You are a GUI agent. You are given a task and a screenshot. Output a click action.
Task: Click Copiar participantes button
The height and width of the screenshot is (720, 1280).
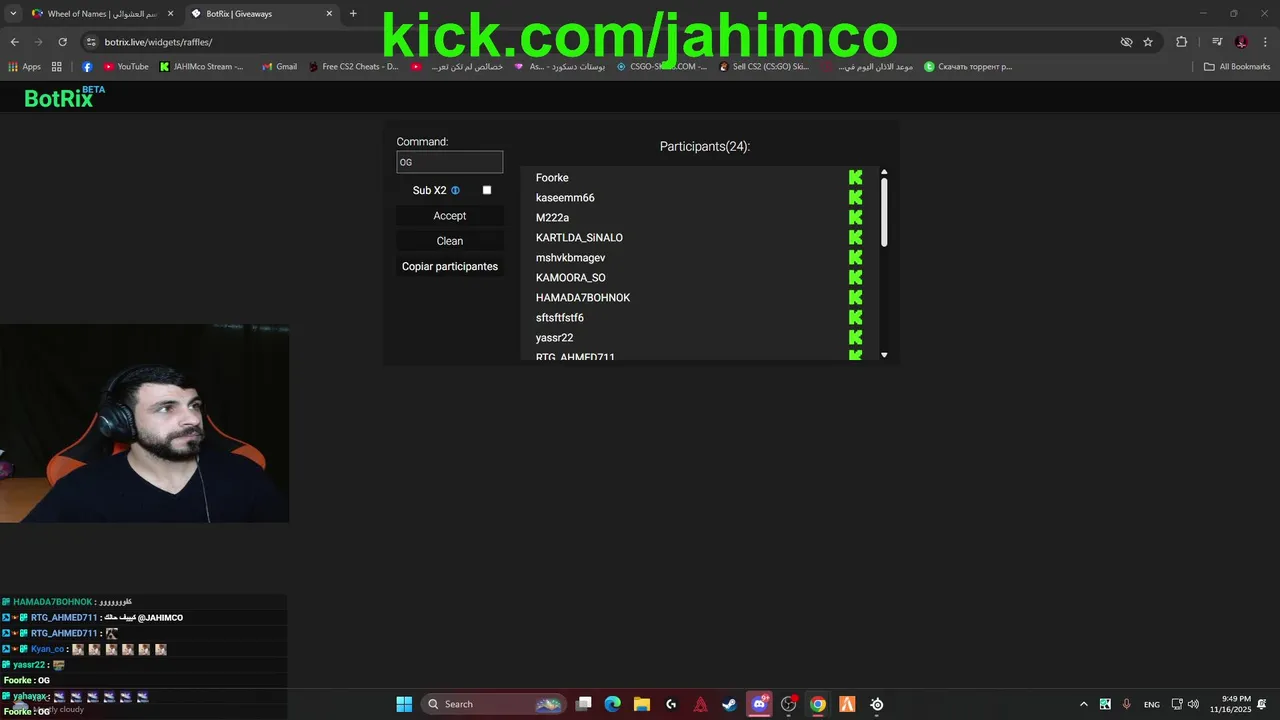click(x=450, y=266)
